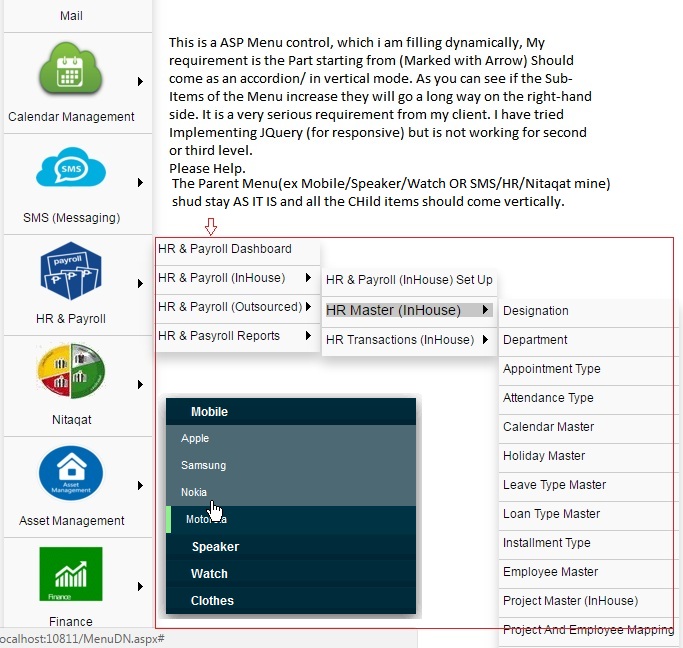683x648 pixels.
Task: Expand the Nitaqat submenu arrow
Action: 140,385
